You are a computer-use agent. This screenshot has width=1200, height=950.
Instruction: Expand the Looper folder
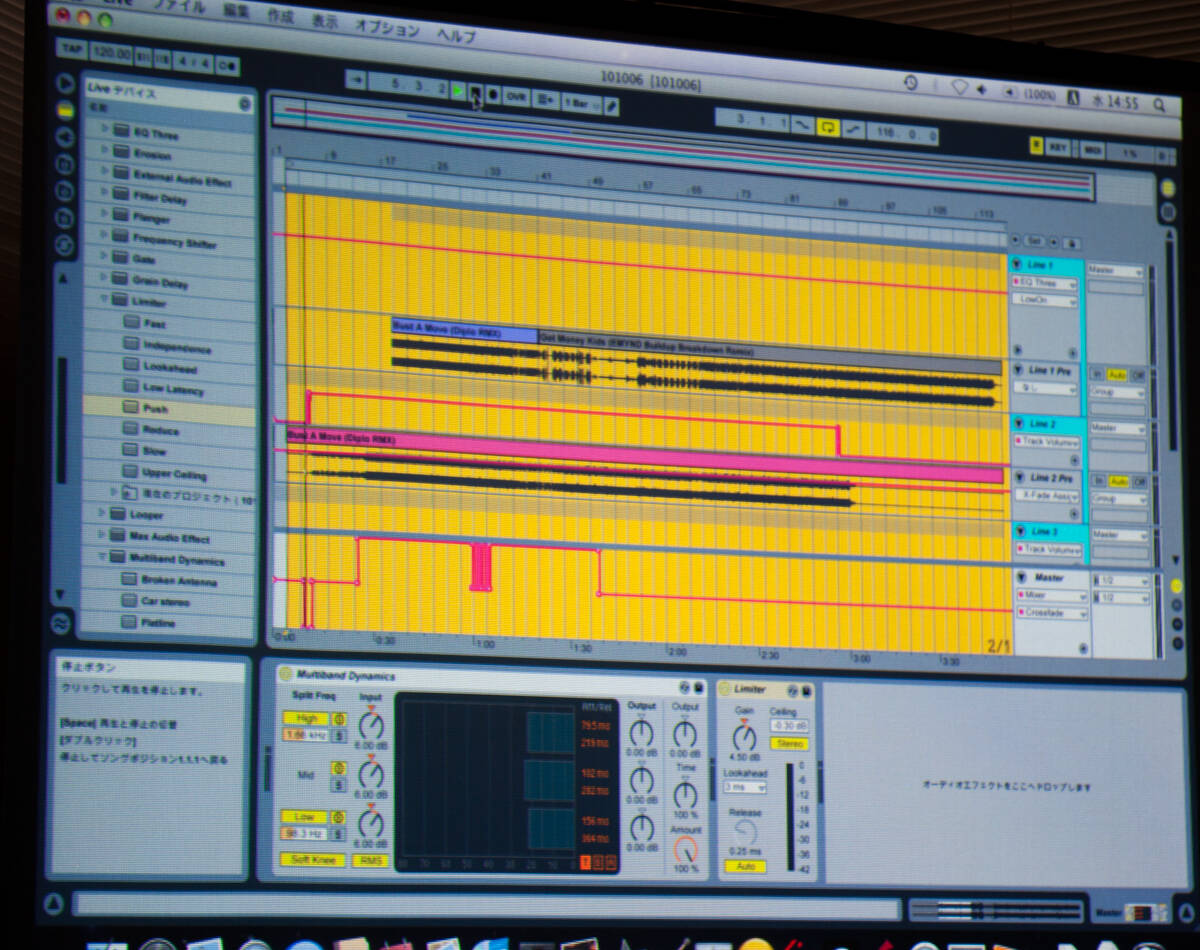[x=102, y=513]
